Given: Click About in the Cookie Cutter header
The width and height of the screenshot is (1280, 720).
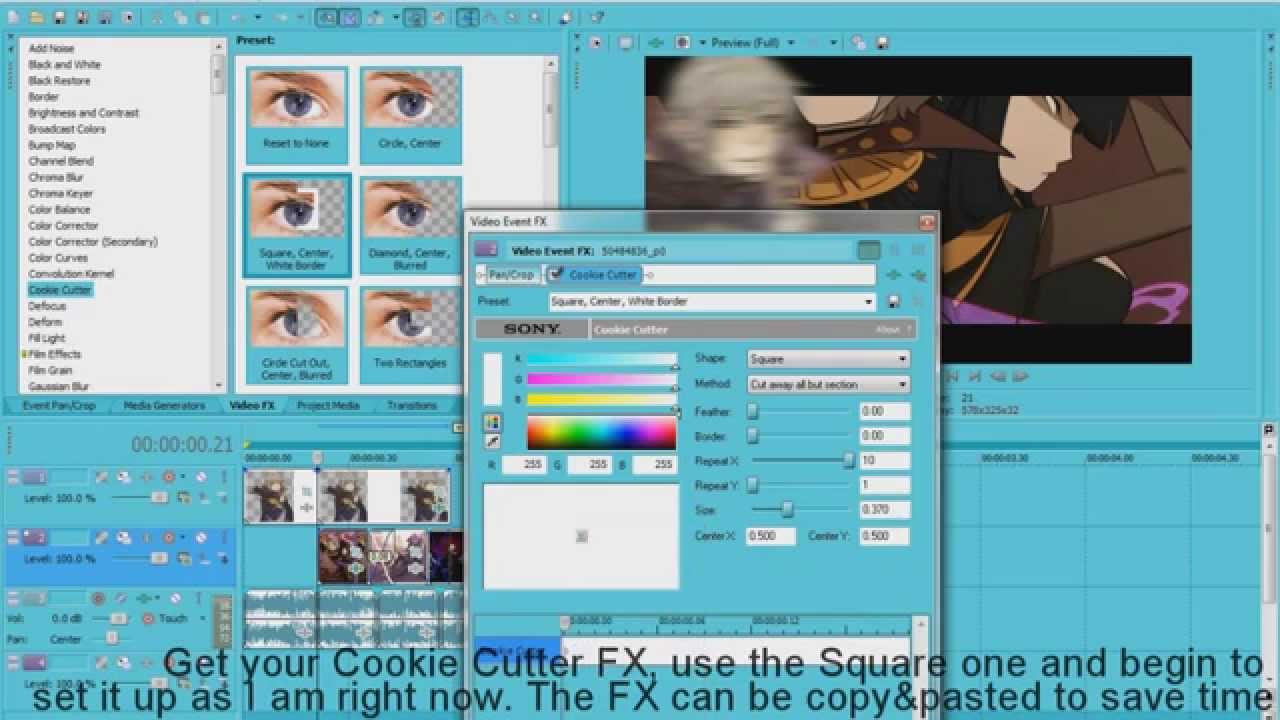Looking at the screenshot, I should (888, 329).
